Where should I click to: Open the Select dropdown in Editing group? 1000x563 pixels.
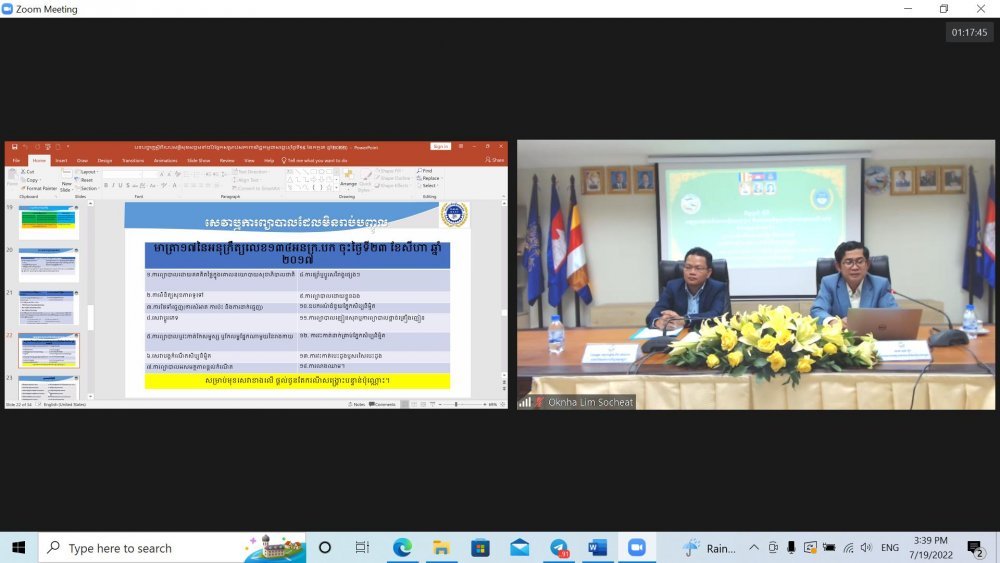(x=429, y=185)
